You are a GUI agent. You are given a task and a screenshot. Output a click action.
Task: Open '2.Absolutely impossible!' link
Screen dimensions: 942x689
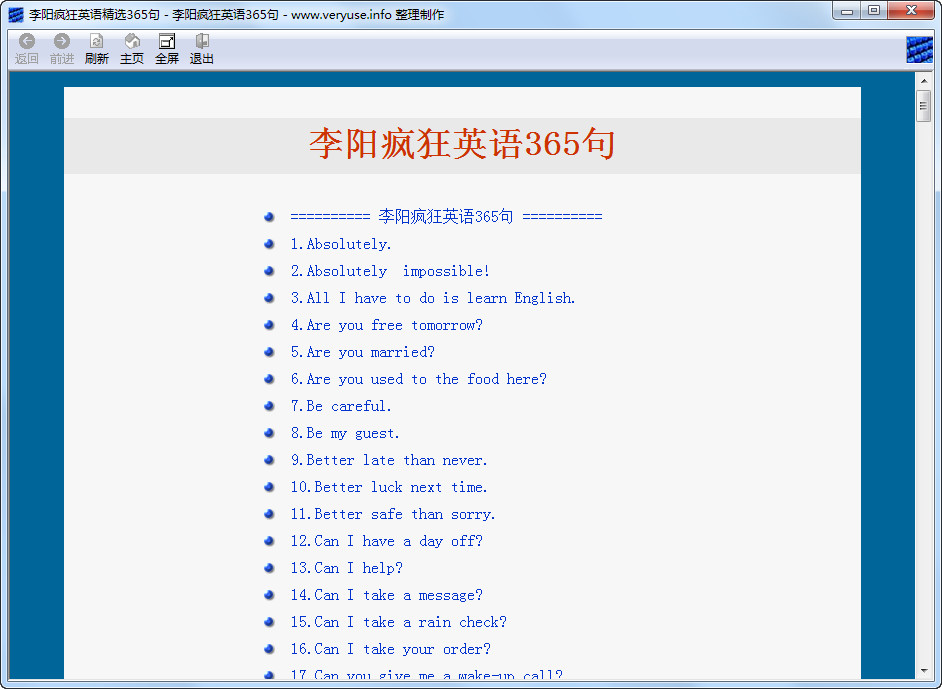coord(390,271)
